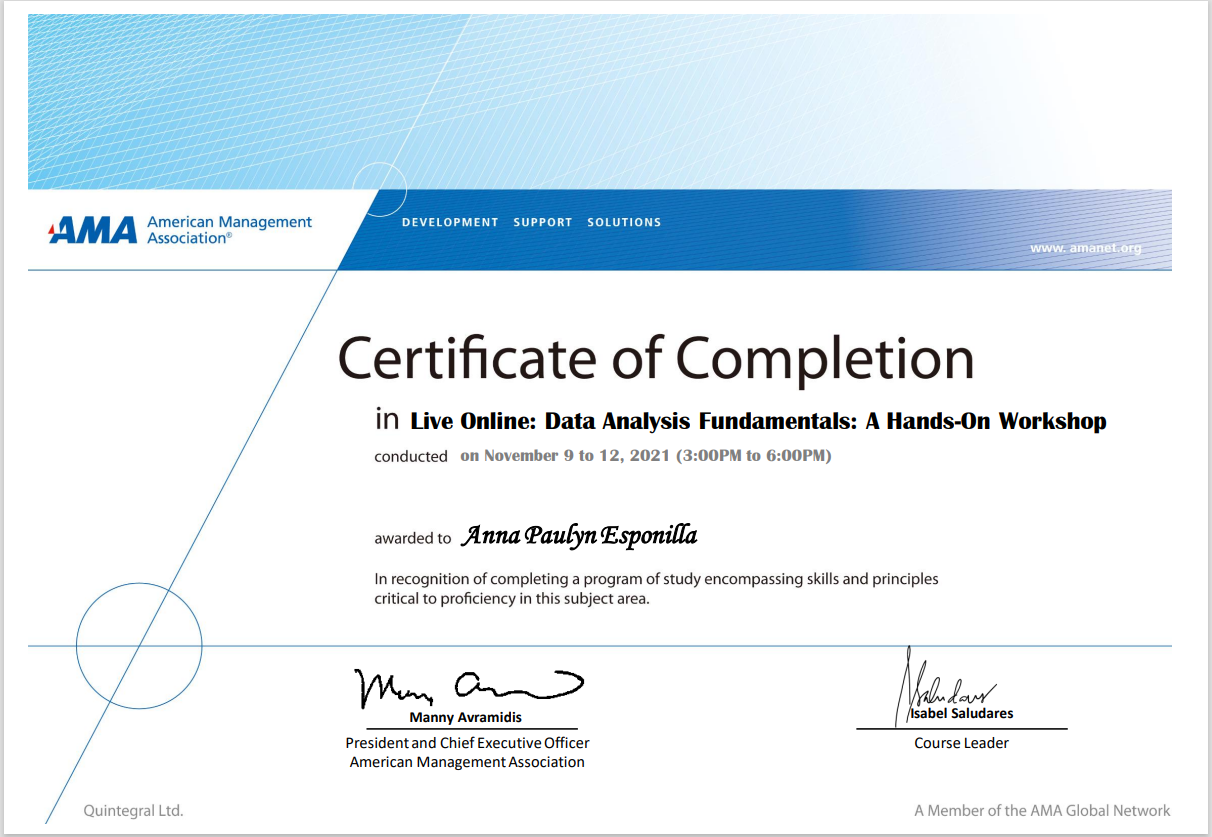Click the November 9 to 12, 2021 date text
Viewport: 1212px width, 837px height.
coord(646,456)
